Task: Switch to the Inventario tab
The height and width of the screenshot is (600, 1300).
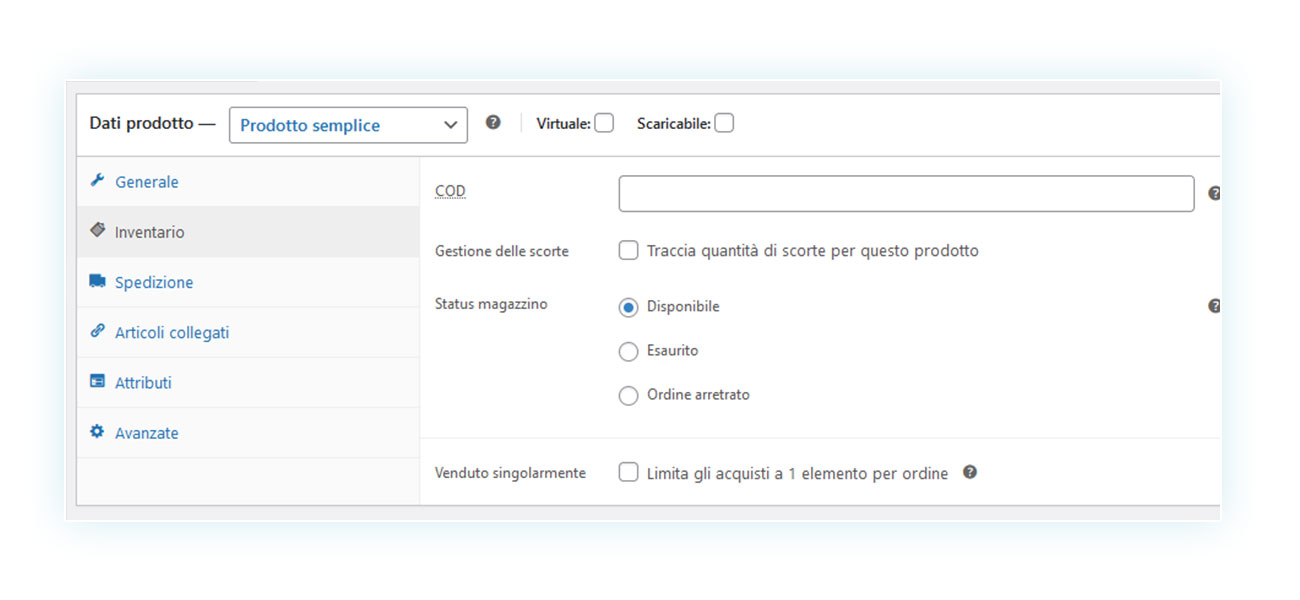Action: [x=248, y=232]
